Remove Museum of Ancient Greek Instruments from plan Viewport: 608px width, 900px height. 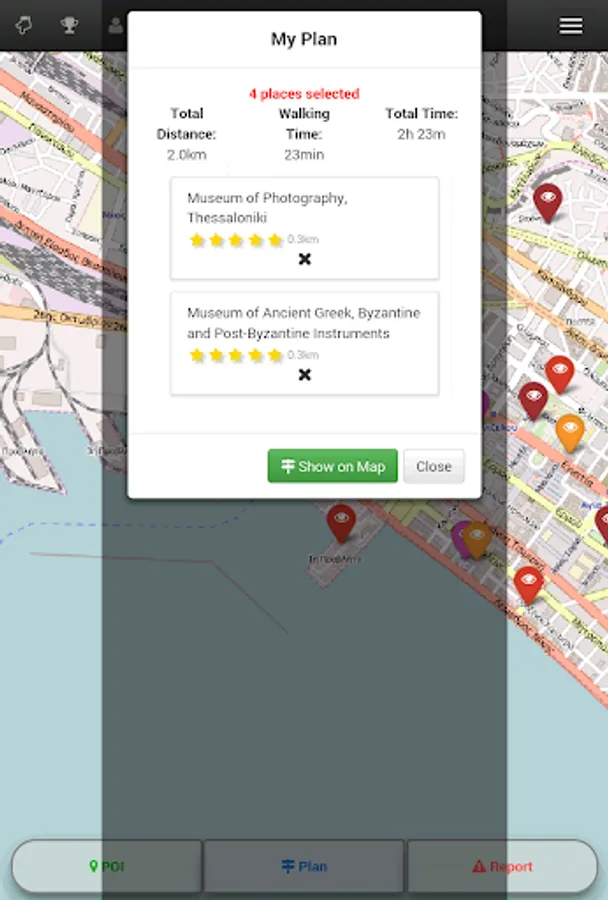tap(305, 375)
